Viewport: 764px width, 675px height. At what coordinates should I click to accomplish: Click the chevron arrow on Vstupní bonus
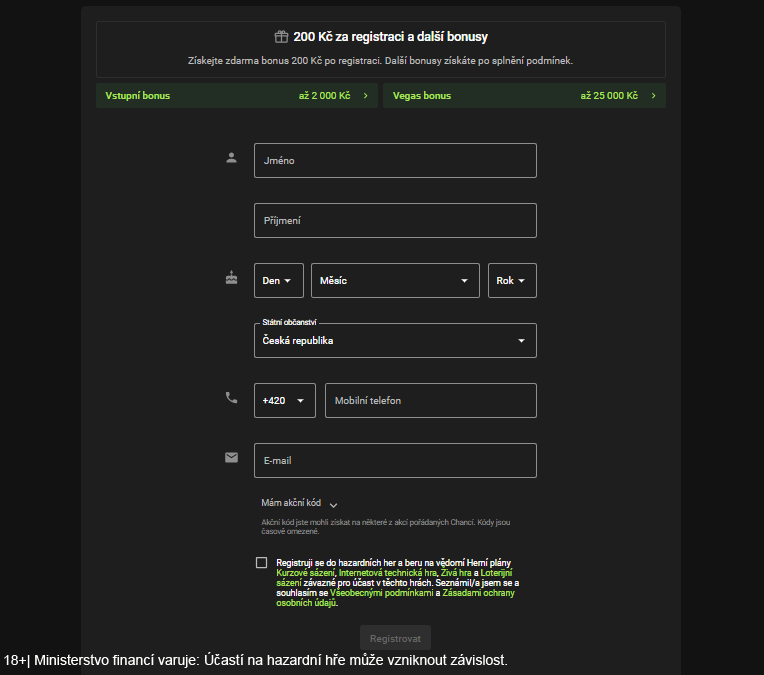pyautogui.click(x=365, y=96)
